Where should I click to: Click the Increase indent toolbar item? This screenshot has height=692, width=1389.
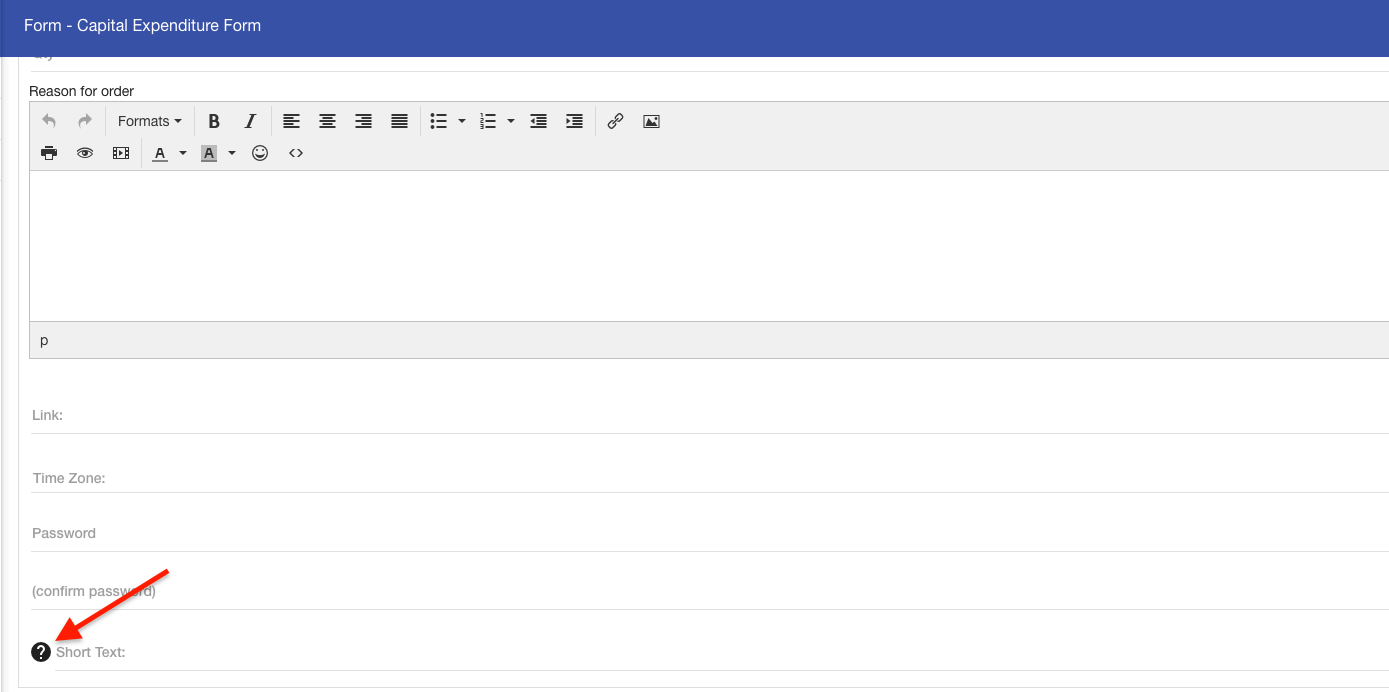[574, 121]
